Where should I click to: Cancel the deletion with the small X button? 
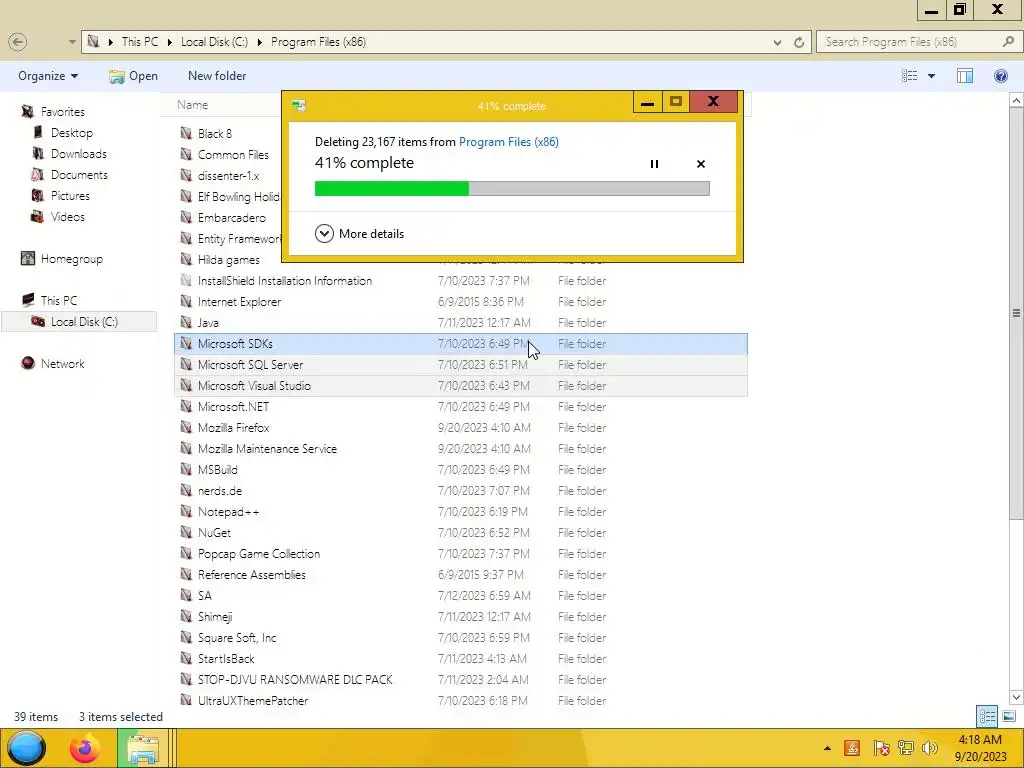click(x=701, y=164)
